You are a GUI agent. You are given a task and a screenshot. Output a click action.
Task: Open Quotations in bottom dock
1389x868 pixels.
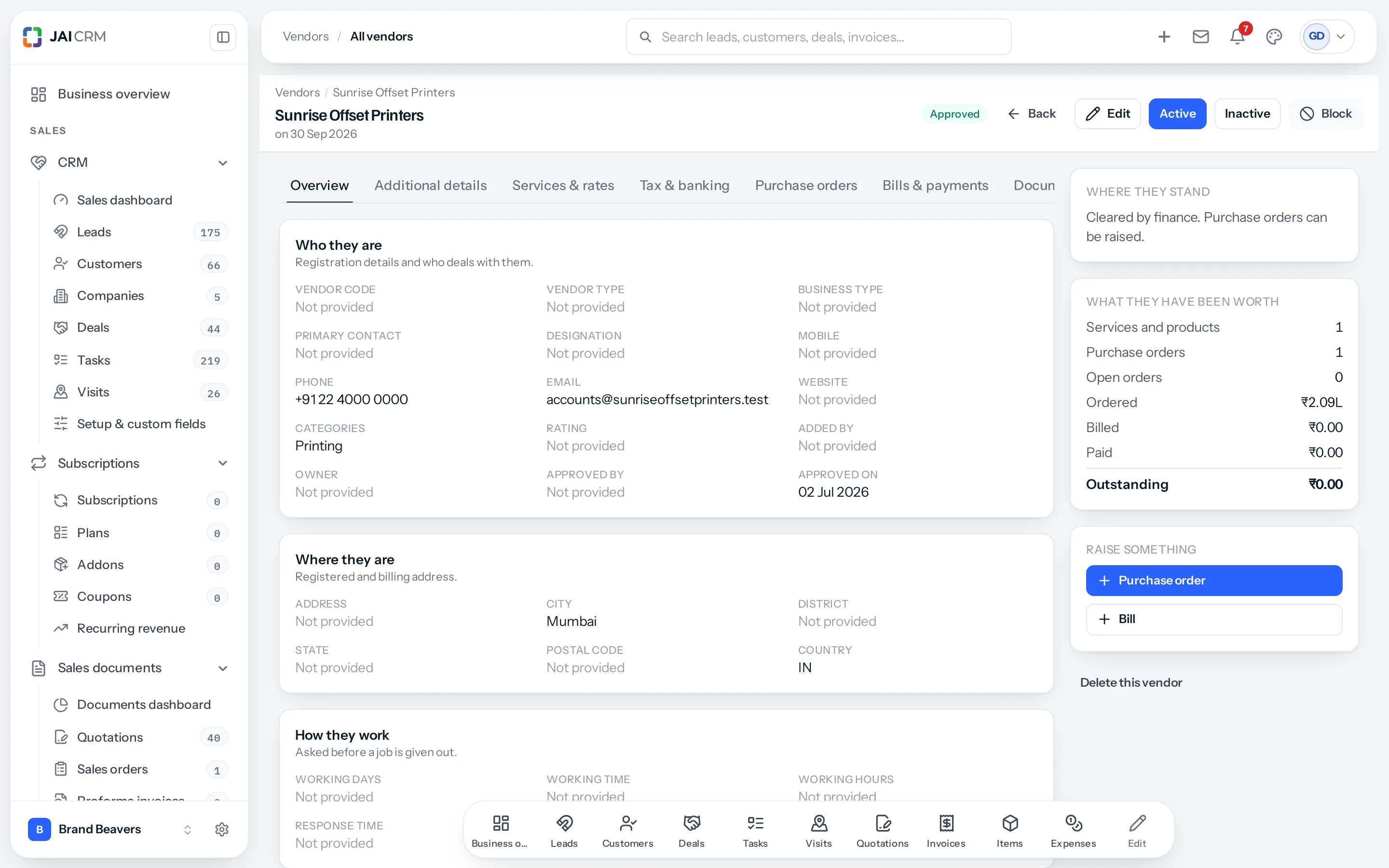click(x=882, y=831)
